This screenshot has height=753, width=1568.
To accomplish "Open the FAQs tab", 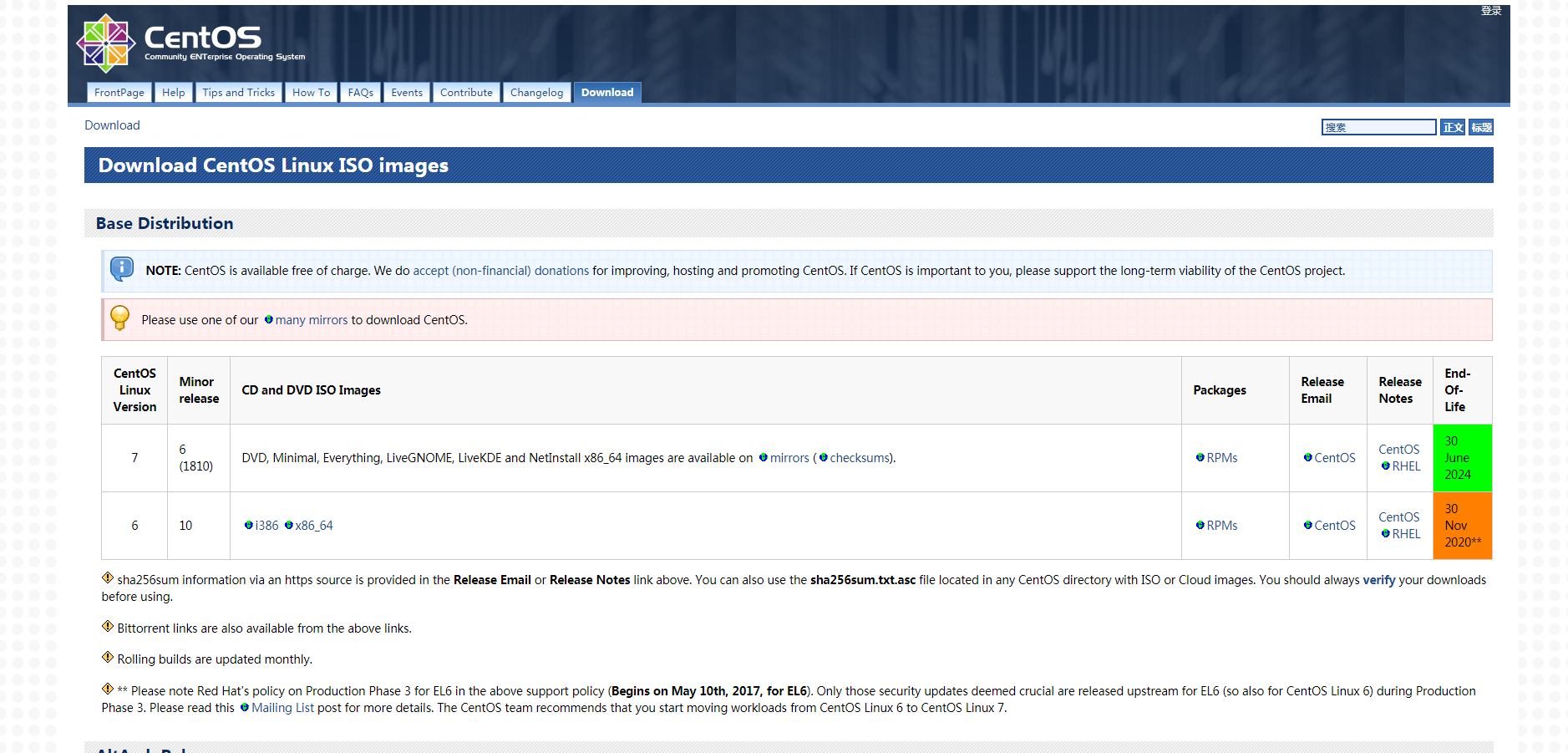I will click(361, 93).
